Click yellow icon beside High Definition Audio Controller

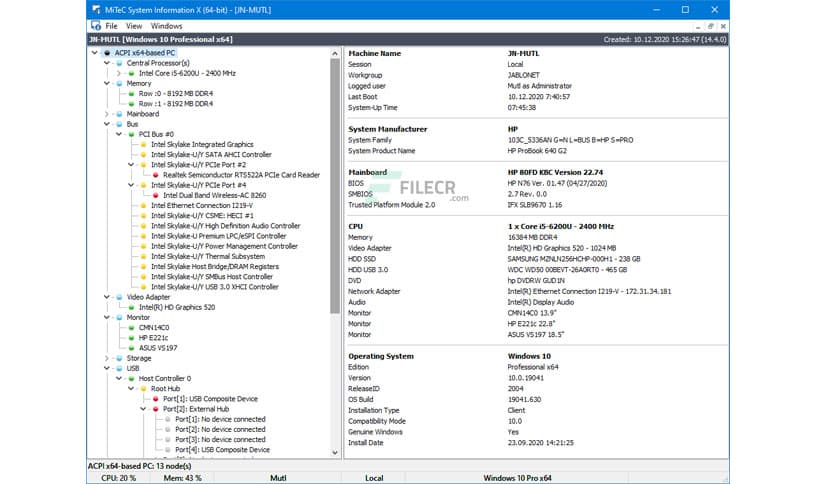(x=143, y=225)
